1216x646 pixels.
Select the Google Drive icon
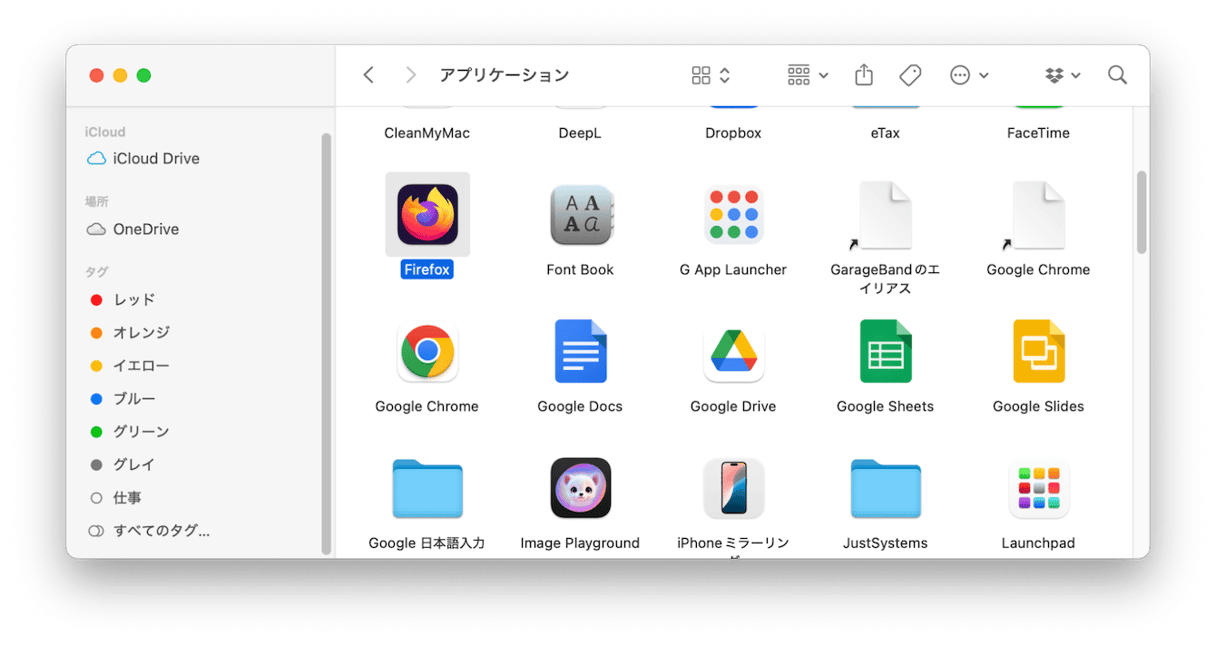(x=733, y=351)
